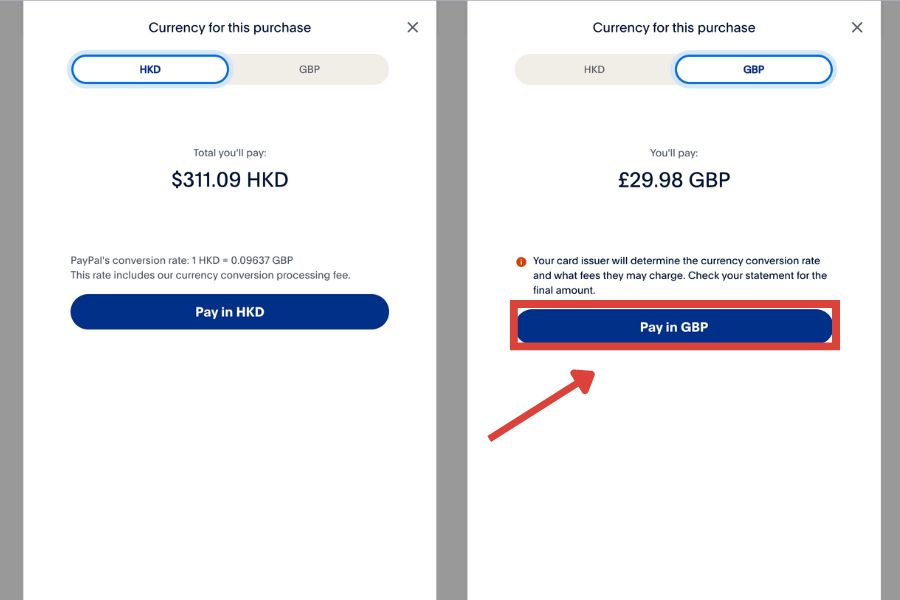Select selected HKD toggle above $311.09 total
900x600 pixels.
150,69
